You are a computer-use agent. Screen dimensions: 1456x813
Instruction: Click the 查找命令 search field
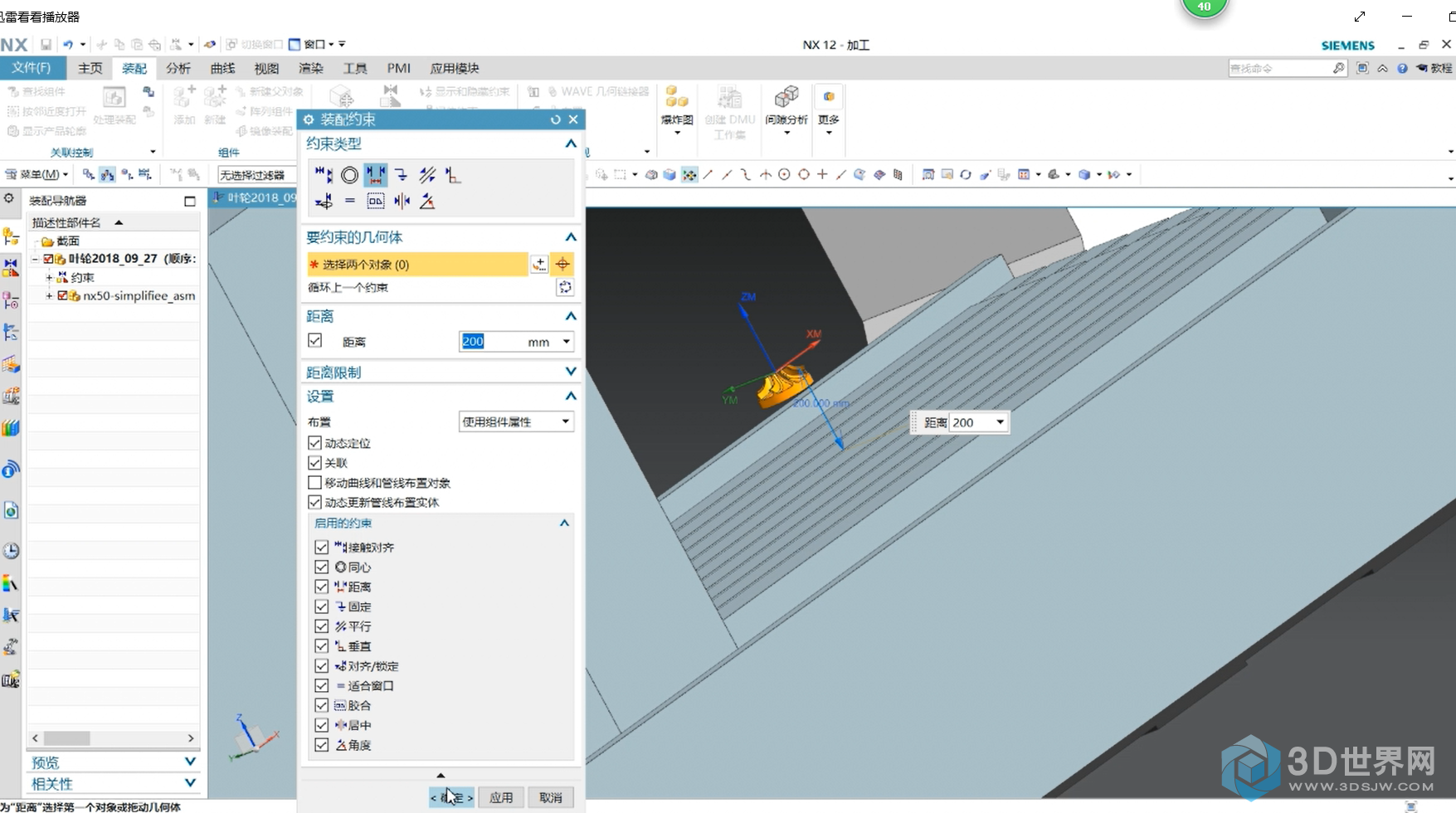[x=1280, y=68]
